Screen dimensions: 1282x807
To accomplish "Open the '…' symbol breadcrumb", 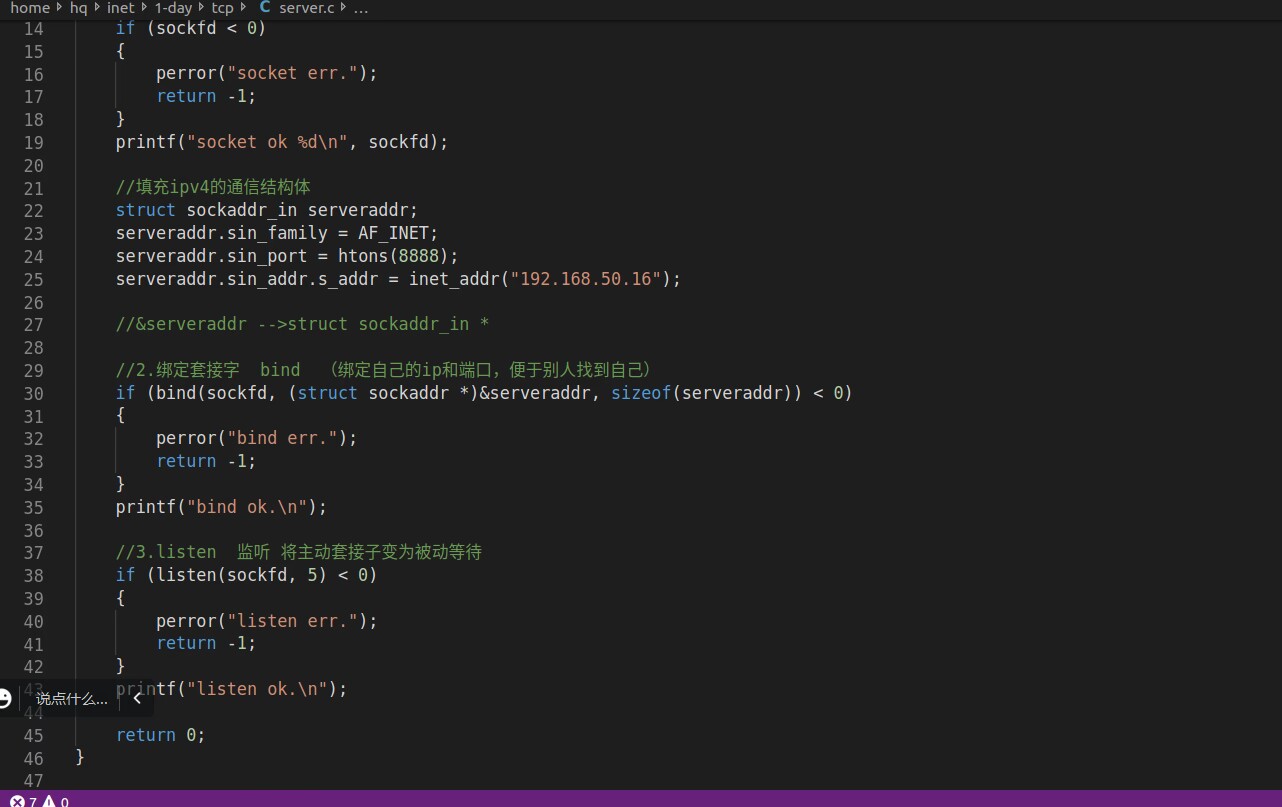I will pos(361,8).
